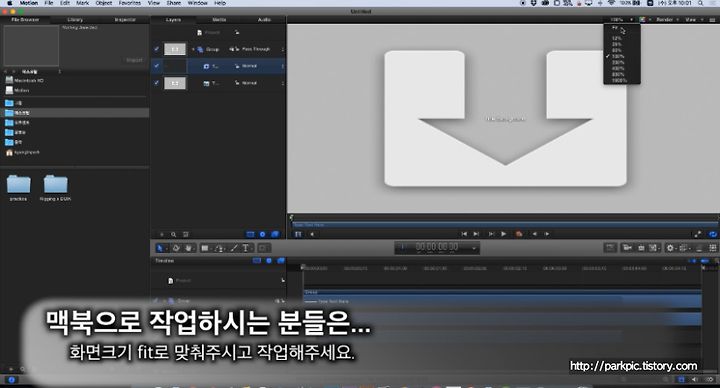Click the New Light icon in toolbar
The height and width of the screenshot is (388, 720).
[641, 248]
